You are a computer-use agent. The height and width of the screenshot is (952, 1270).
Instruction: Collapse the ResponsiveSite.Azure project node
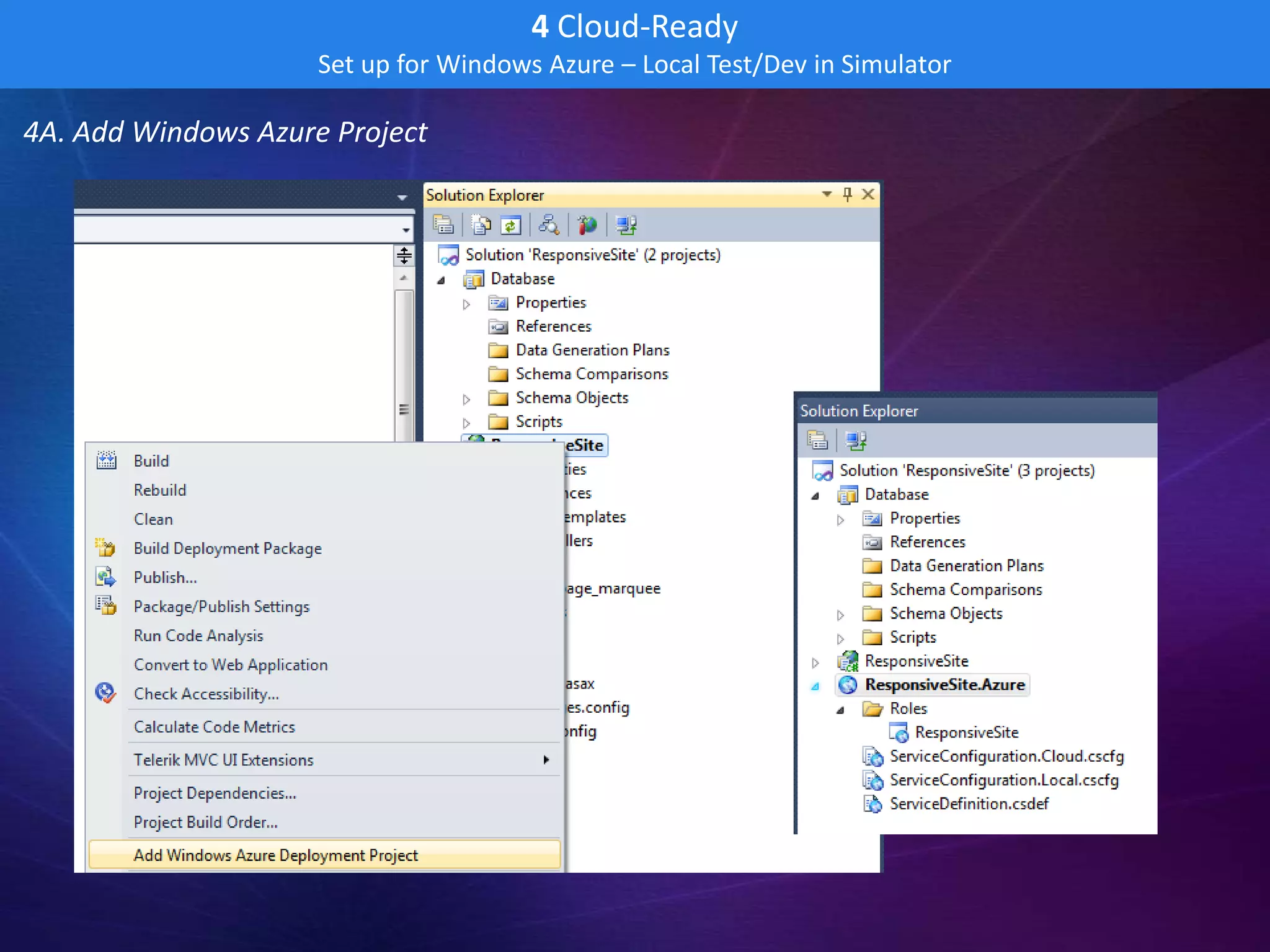point(815,687)
